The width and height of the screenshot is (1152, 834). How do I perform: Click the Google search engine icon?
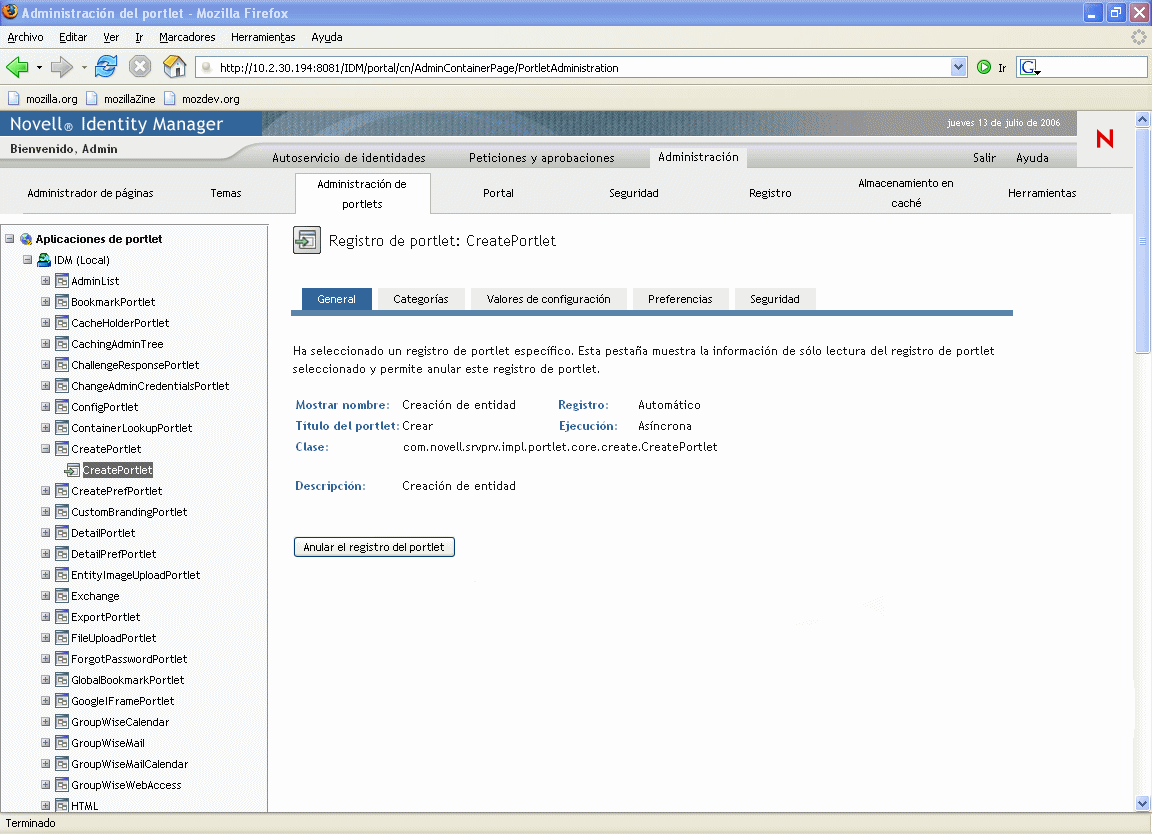pos(1029,68)
